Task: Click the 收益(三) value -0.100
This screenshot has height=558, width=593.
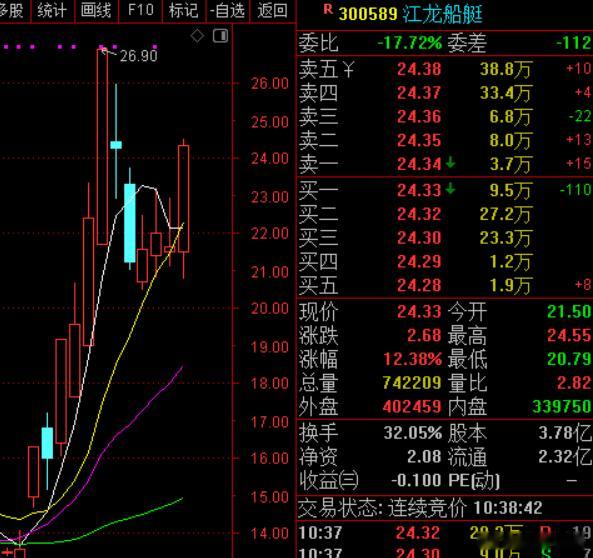Action: [x=416, y=481]
